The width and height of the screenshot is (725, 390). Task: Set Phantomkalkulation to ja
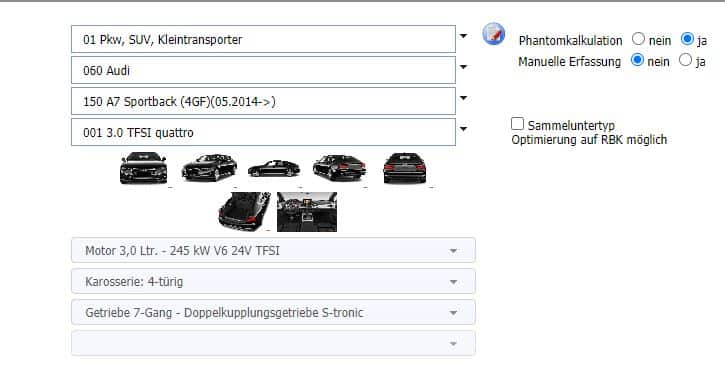pyautogui.click(x=687, y=39)
